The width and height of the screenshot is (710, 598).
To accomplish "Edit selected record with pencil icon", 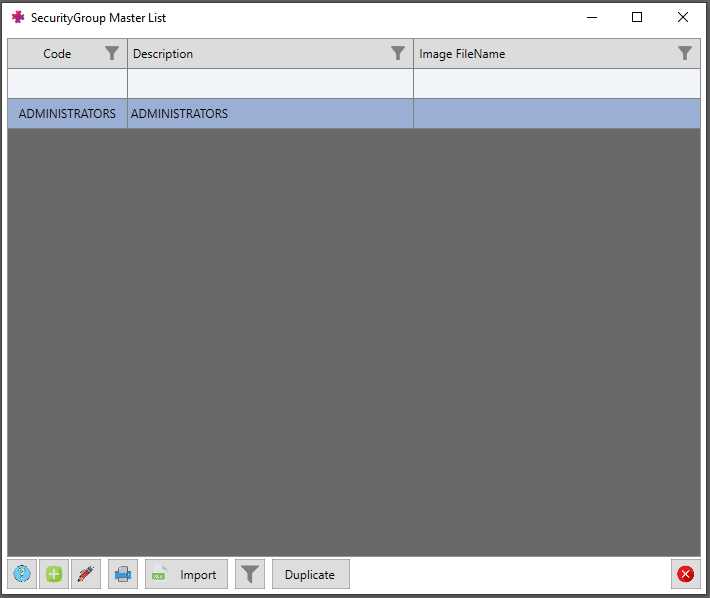I will (x=86, y=574).
